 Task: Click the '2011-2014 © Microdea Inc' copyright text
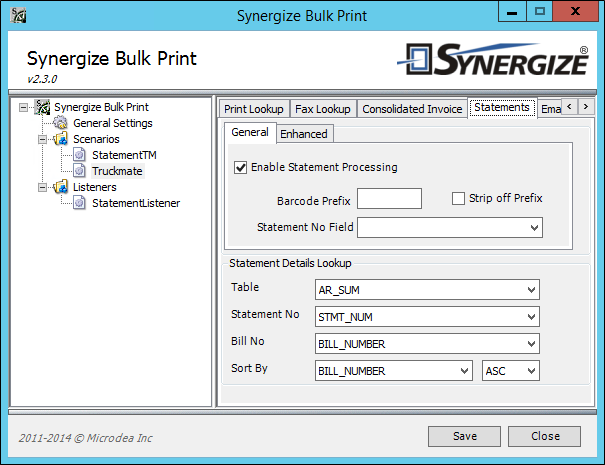(85, 438)
